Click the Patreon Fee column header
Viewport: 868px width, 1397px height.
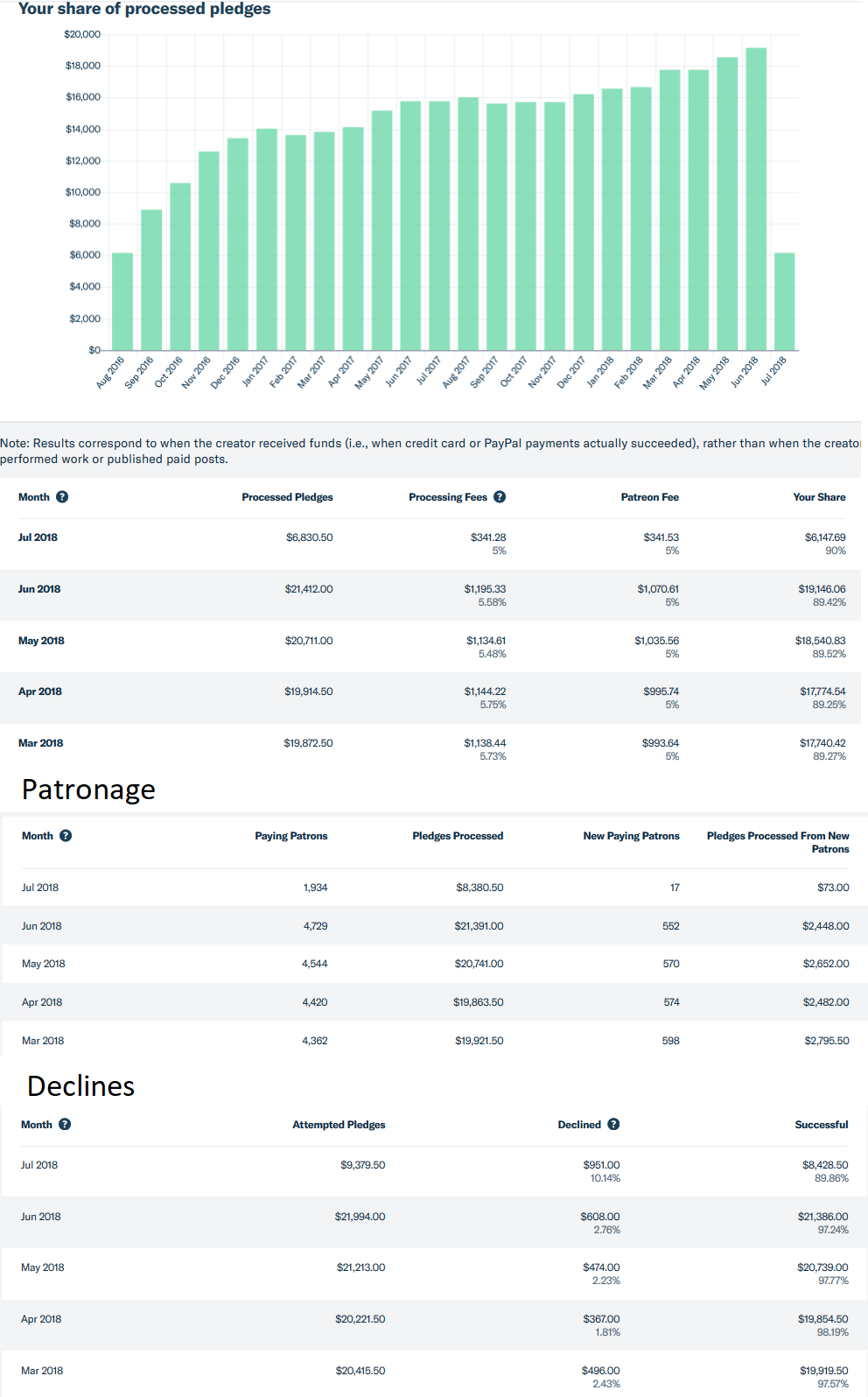pyautogui.click(x=649, y=497)
